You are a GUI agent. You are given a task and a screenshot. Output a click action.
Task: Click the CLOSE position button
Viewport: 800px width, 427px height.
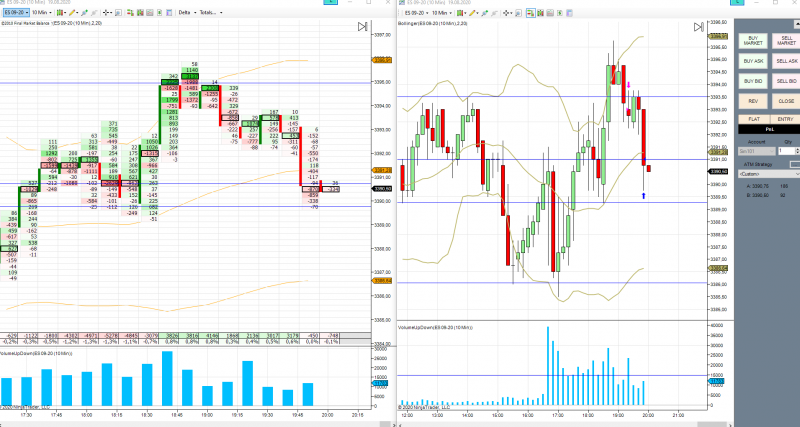pos(786,101)
